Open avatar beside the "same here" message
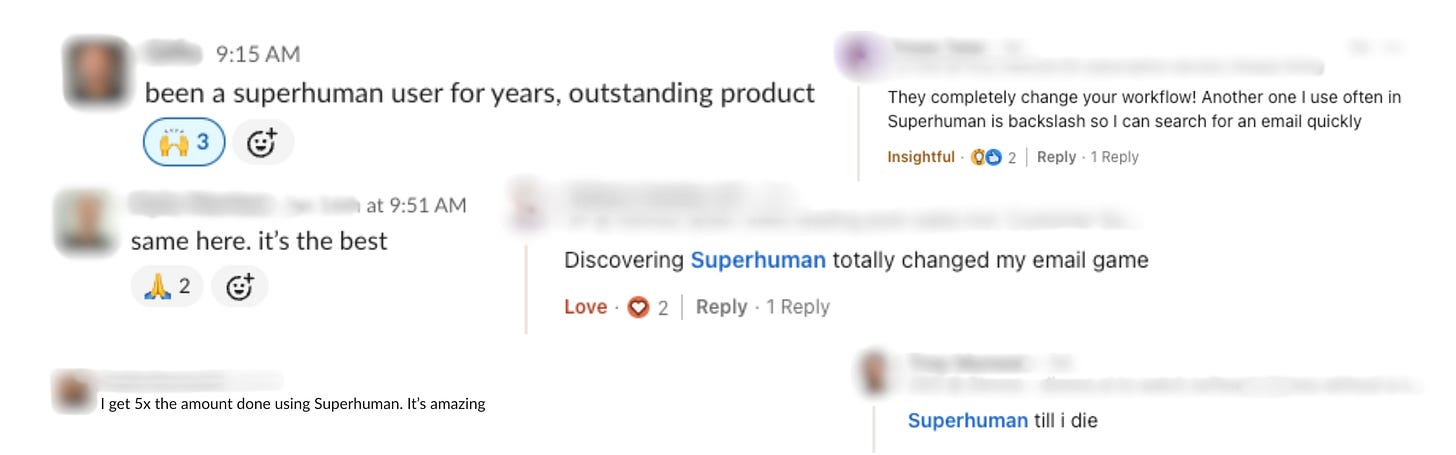 [86, 222]
